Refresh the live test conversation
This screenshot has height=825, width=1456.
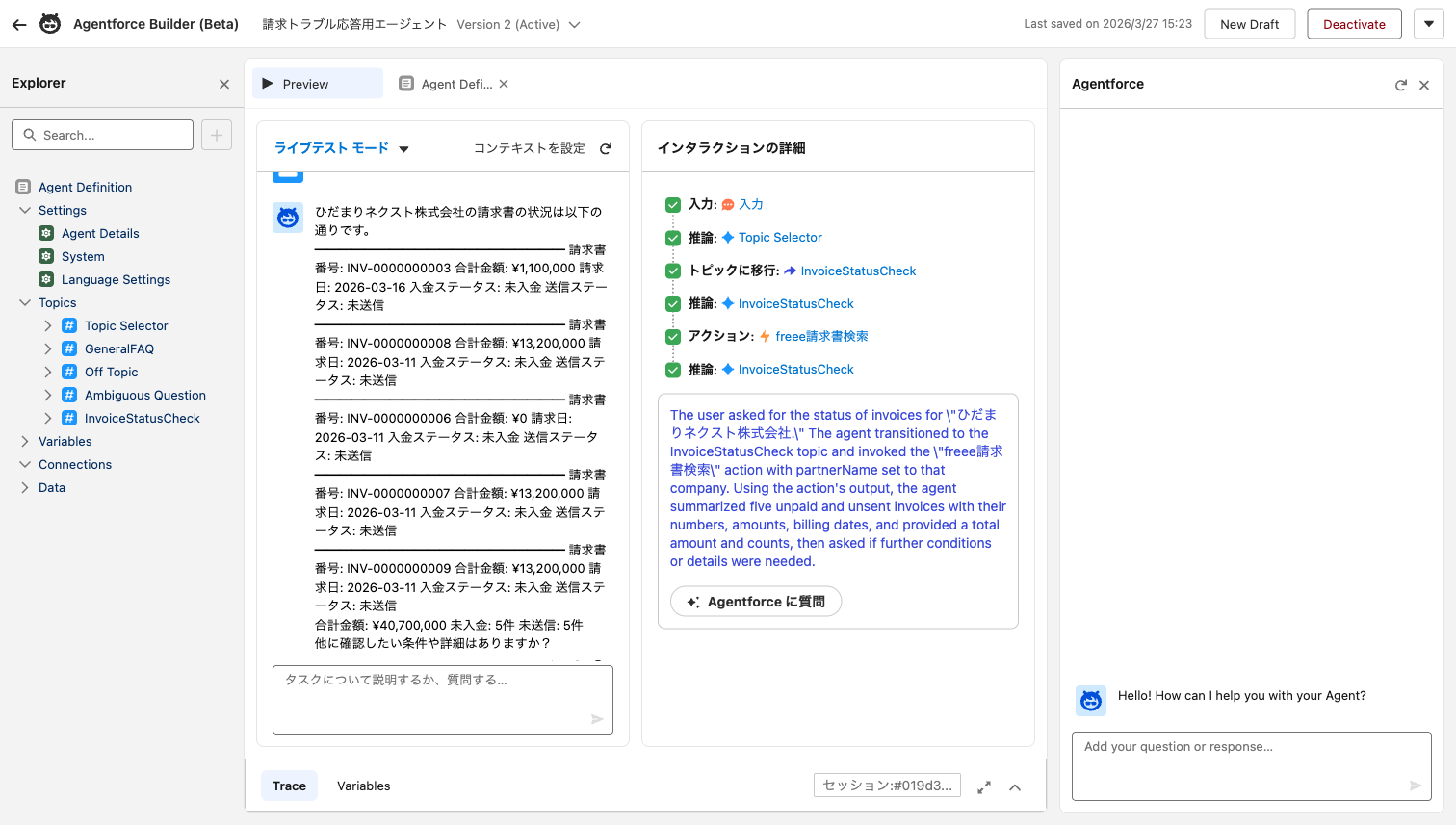point(607,148)
